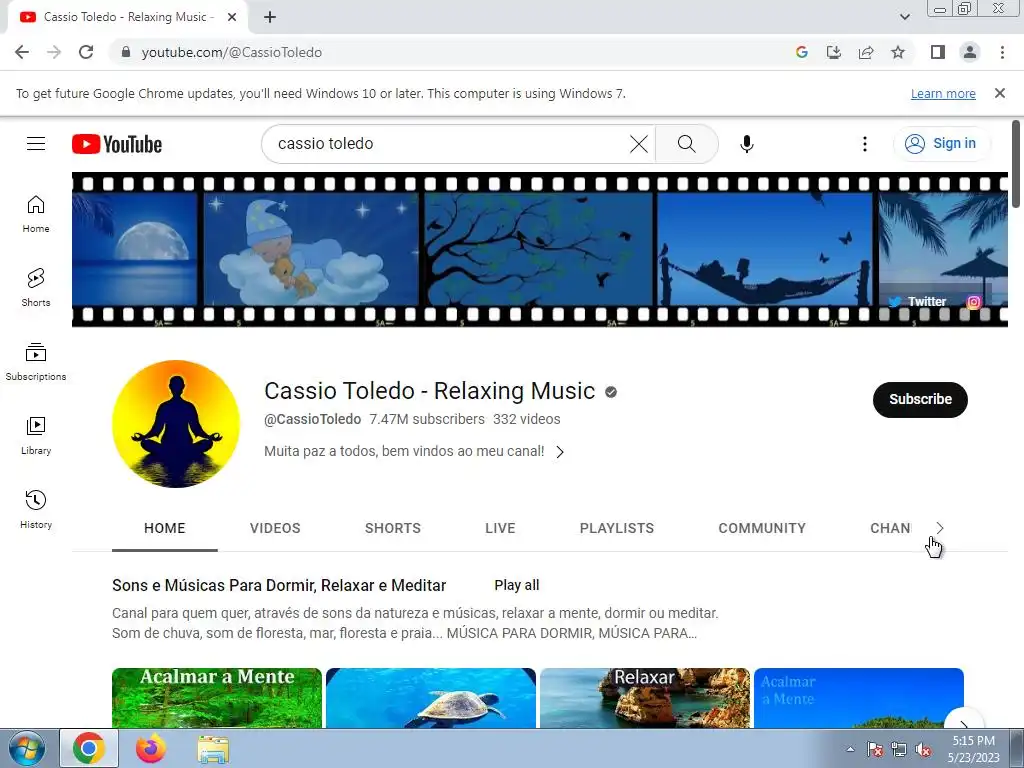Click the muted volume tray icon
The height and width of the screenshot is (768, 1024).
pos(923,750)
